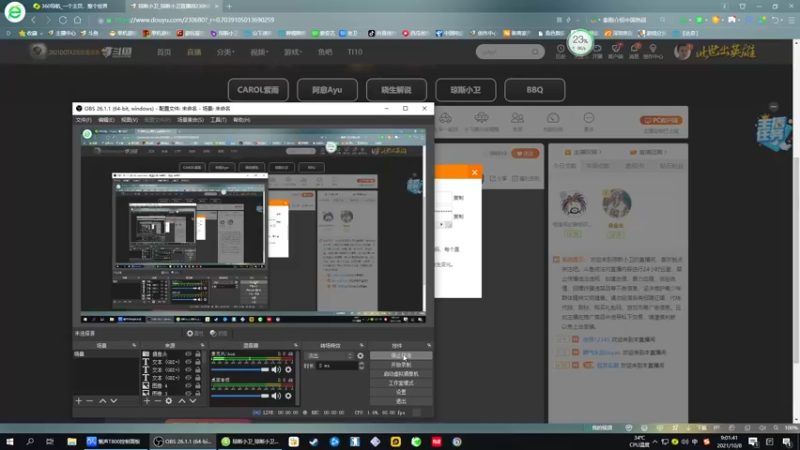Click 退出 exit button in OBS Controls
Viewport: 800px width, 450px height.
[x=401, y=402]
